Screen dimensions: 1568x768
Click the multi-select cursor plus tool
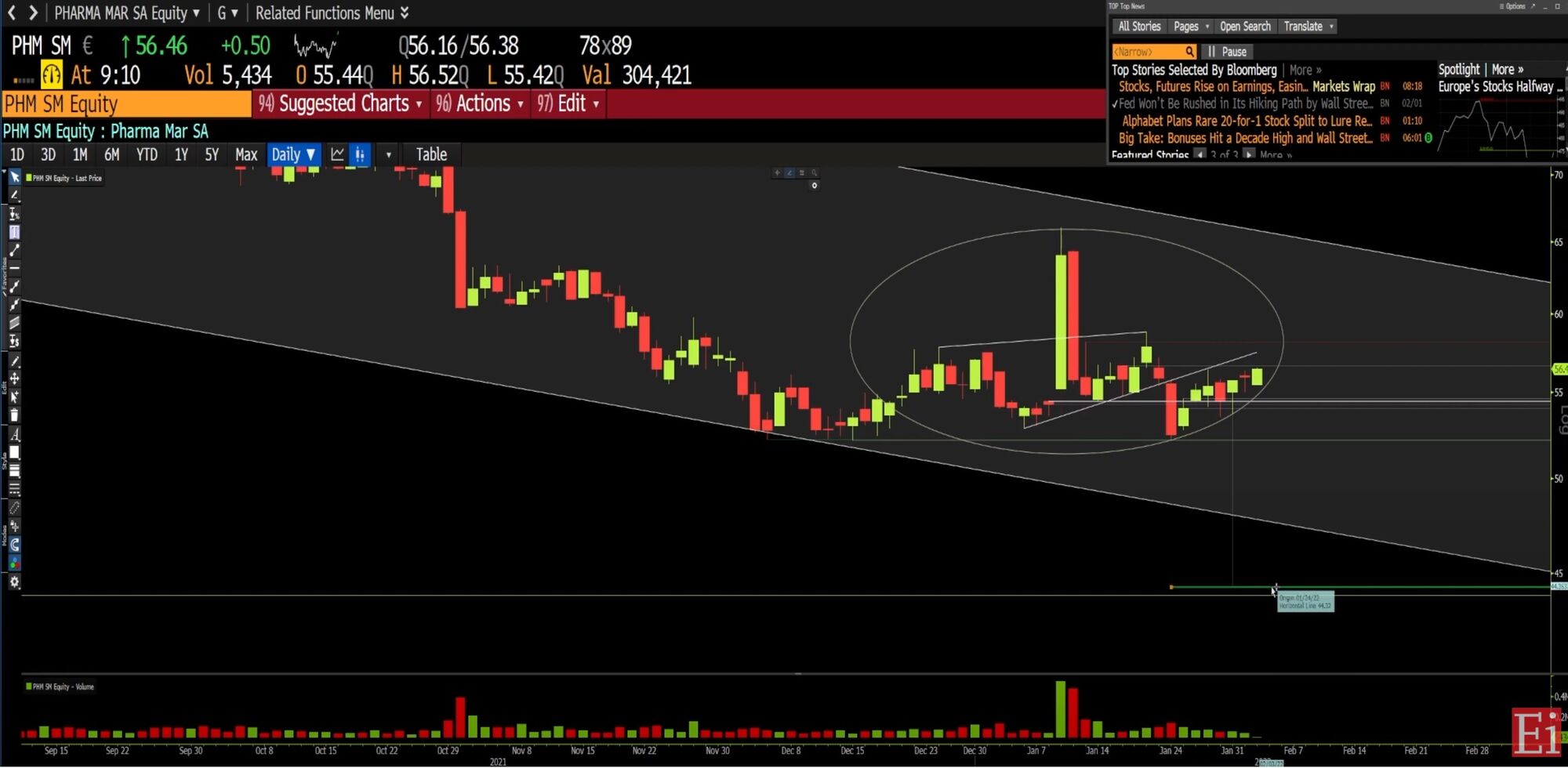pos(14,397)
